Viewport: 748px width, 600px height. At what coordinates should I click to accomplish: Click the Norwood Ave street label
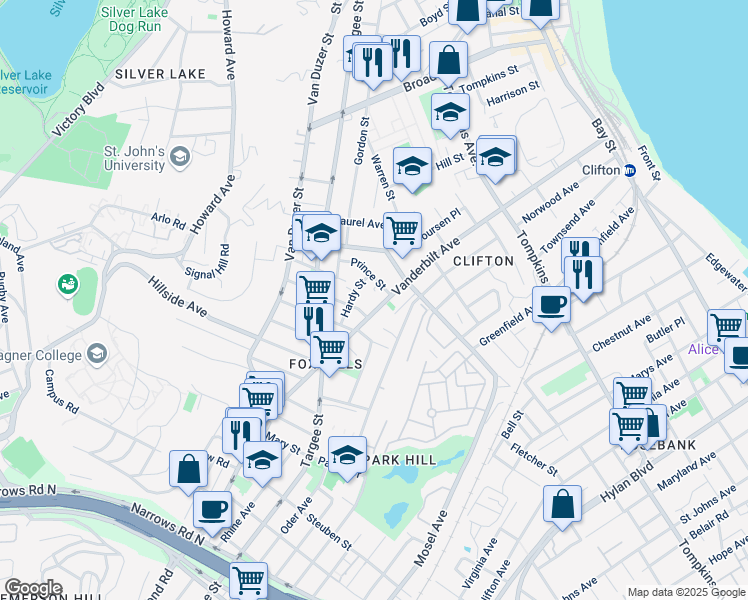550,202
